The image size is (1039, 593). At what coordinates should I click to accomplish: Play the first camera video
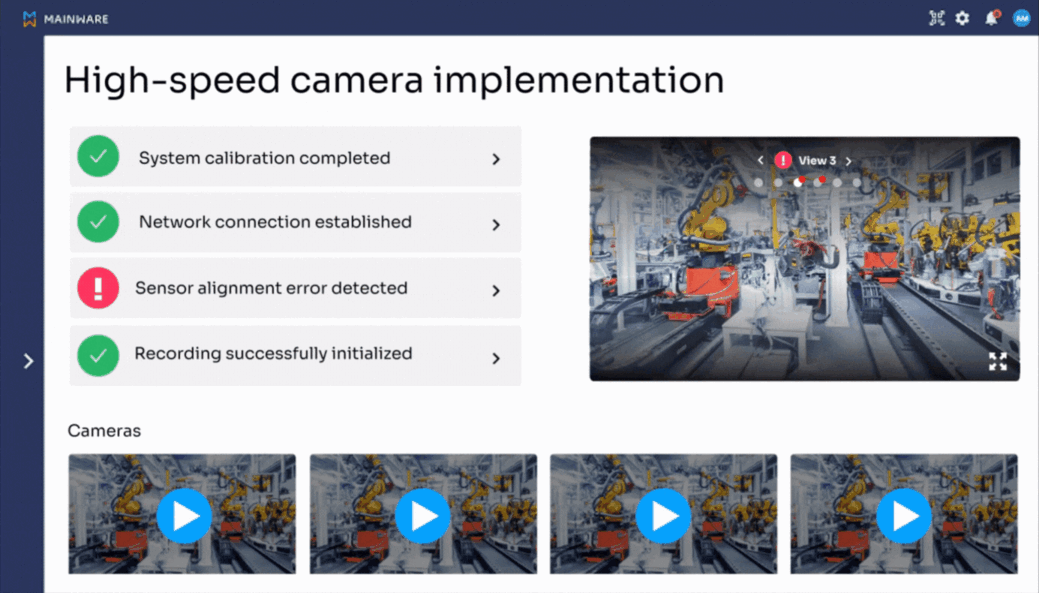[x=184, y=516]
